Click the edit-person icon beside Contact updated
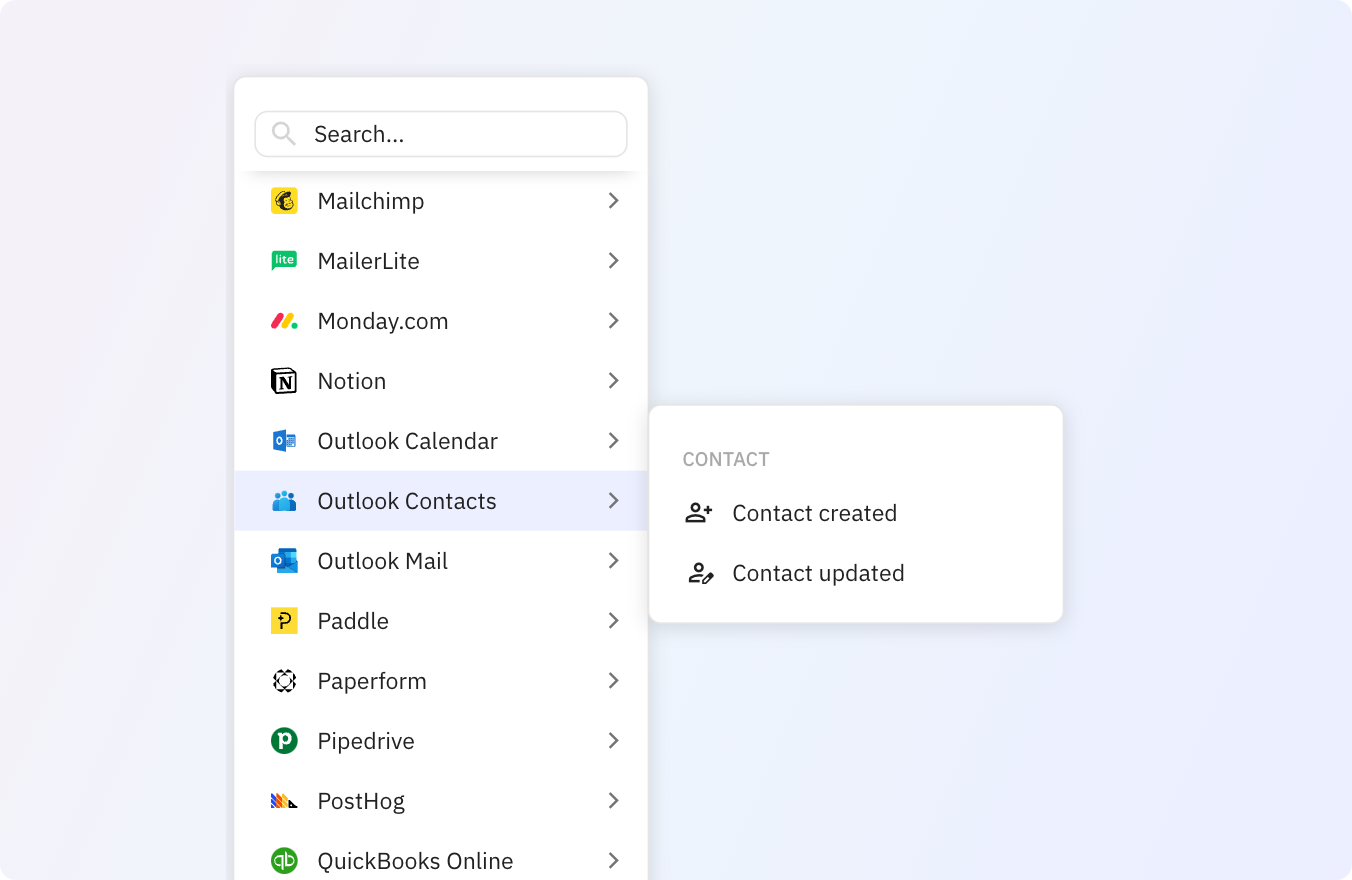This screenshot has width=1352, height=880. 700,573
